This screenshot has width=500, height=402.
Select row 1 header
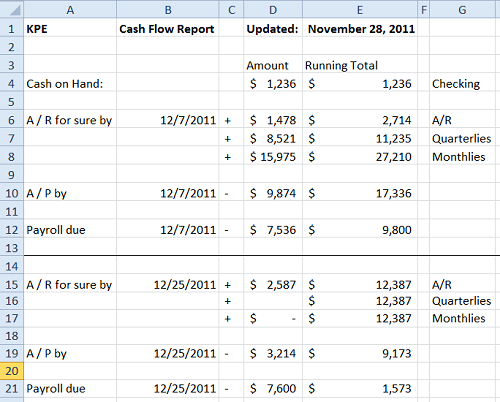[x=12, y=29]
